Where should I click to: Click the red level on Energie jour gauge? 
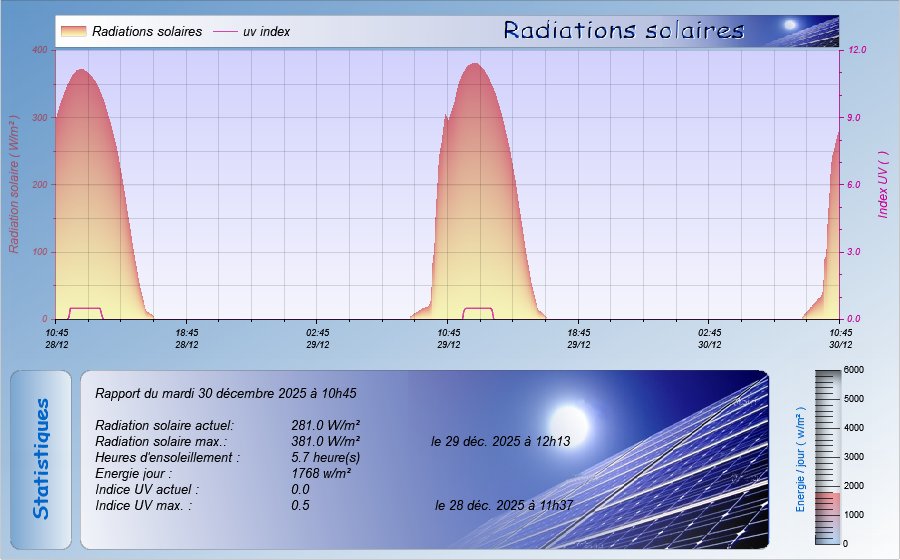tap(829, 505)
